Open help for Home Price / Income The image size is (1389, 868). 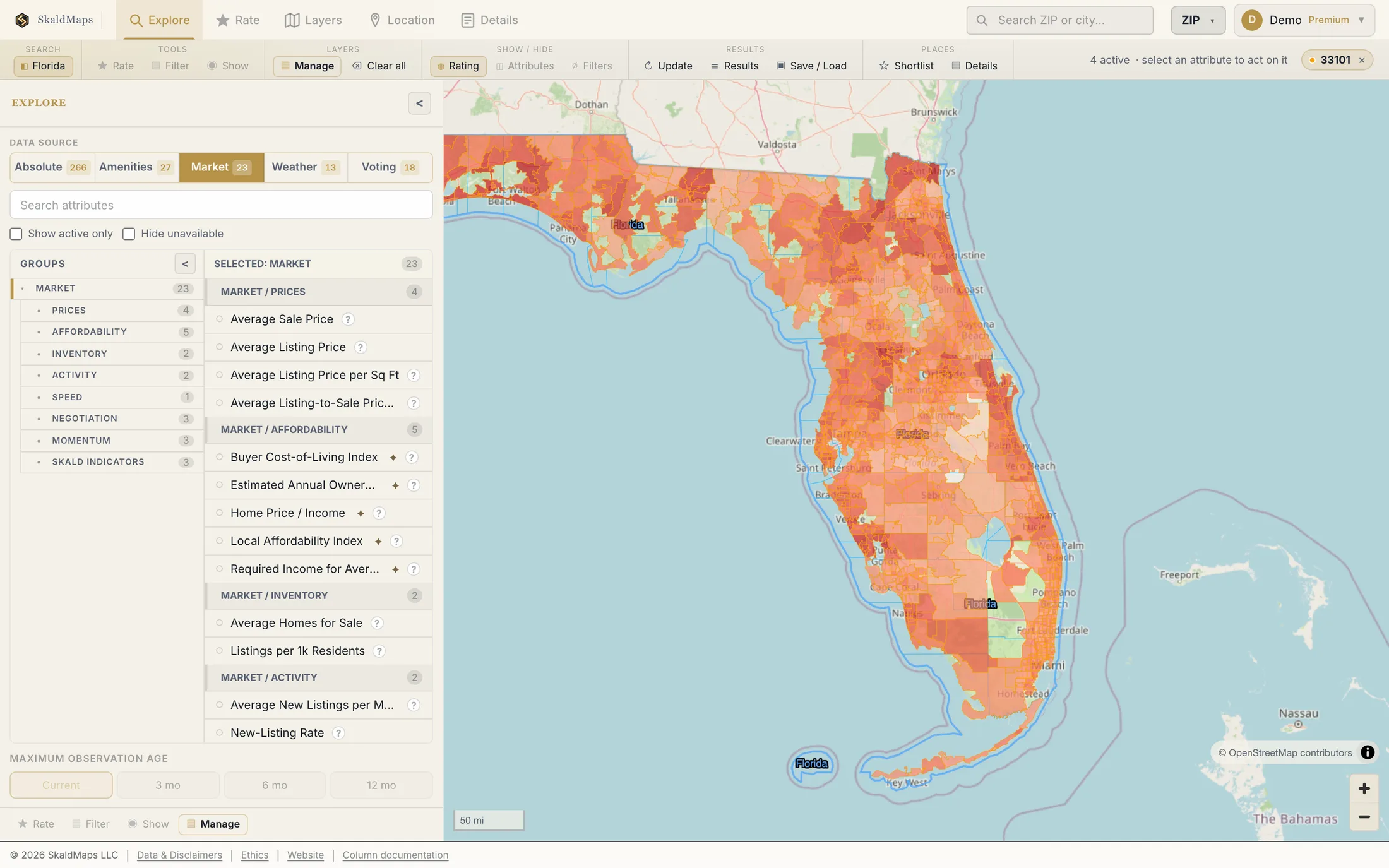[379, 513]
